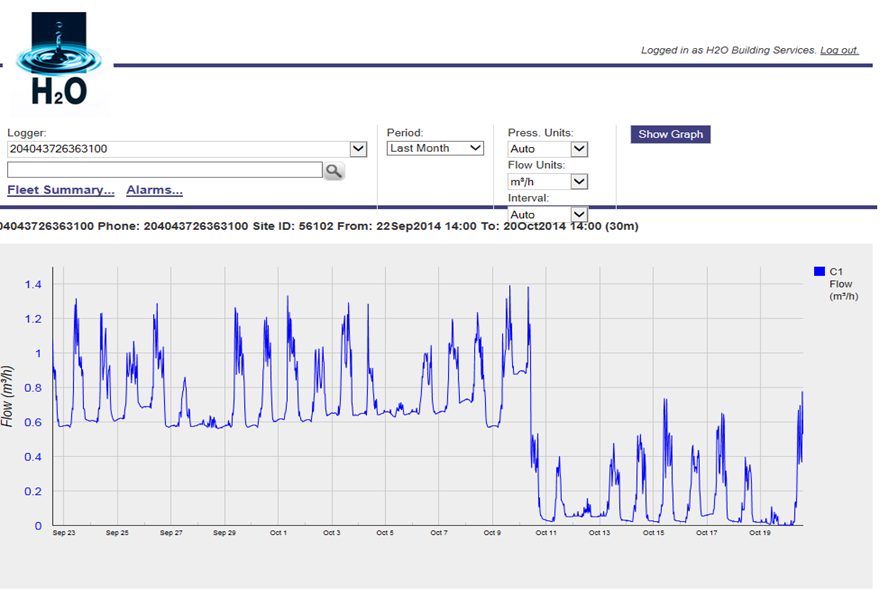The width and height of the screenshot is (886, 602).
Task: Click the Oct 19 axis label
Action: point(760,533)
